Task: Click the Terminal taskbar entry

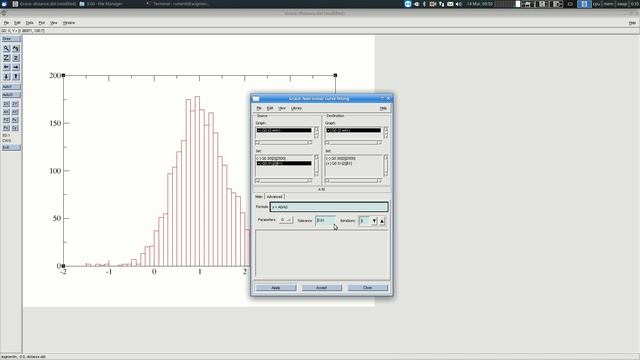Action: click(x=178, y=4)
